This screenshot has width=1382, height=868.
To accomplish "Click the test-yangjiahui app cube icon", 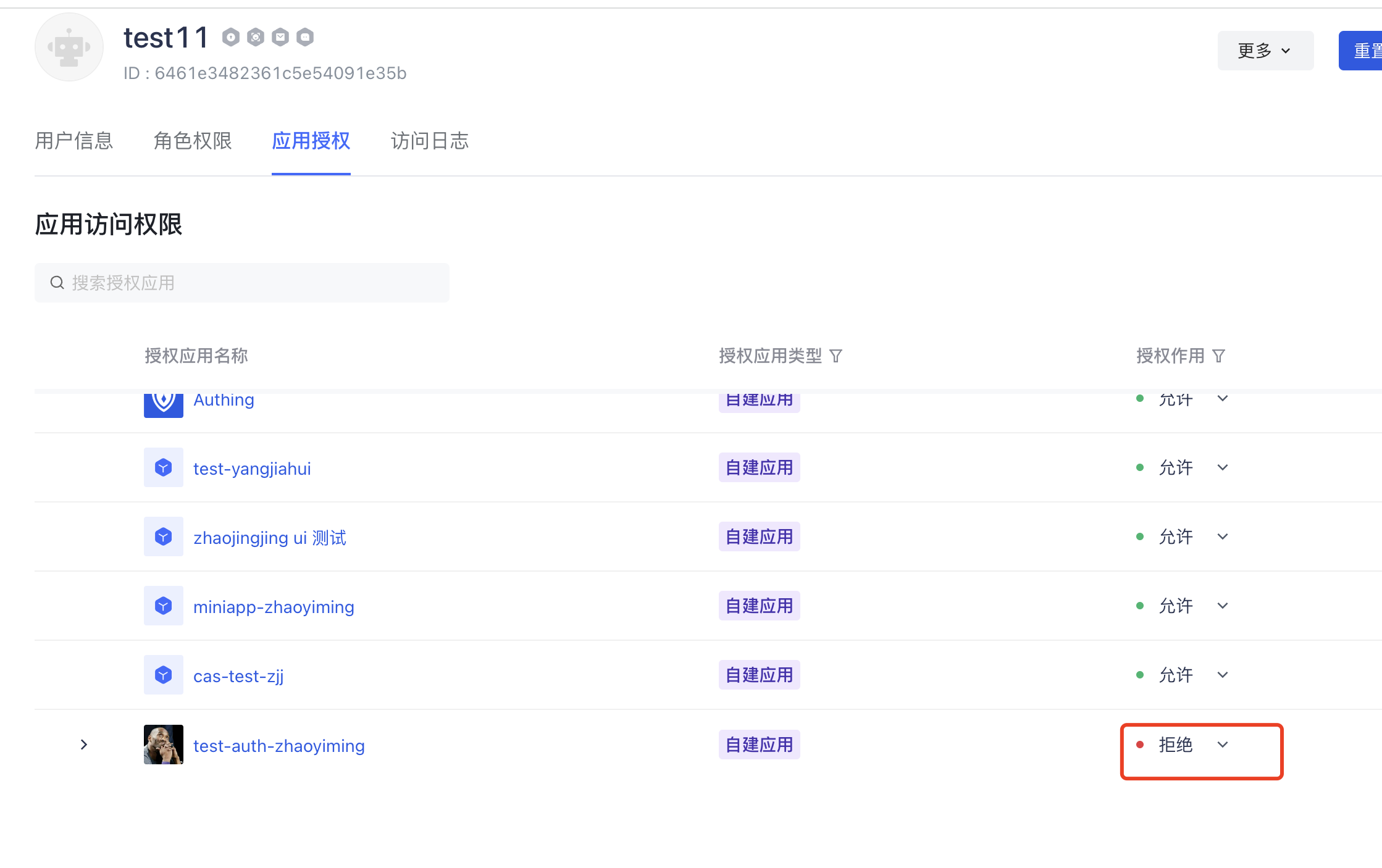I will point(164,467).
